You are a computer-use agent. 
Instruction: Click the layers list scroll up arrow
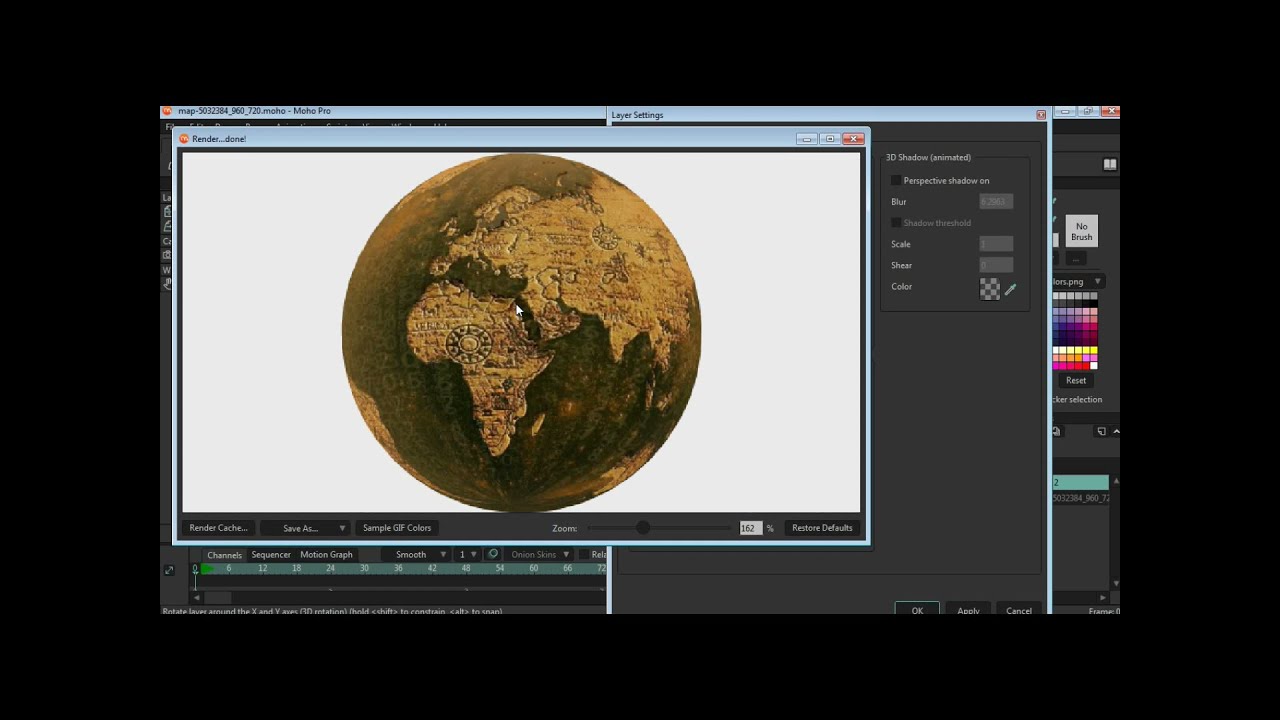[1116, 482]
